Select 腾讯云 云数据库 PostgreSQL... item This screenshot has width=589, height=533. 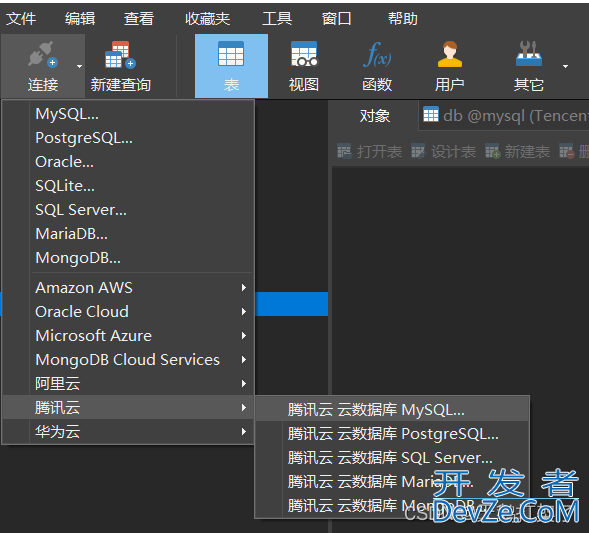click(x=392, y=434)
